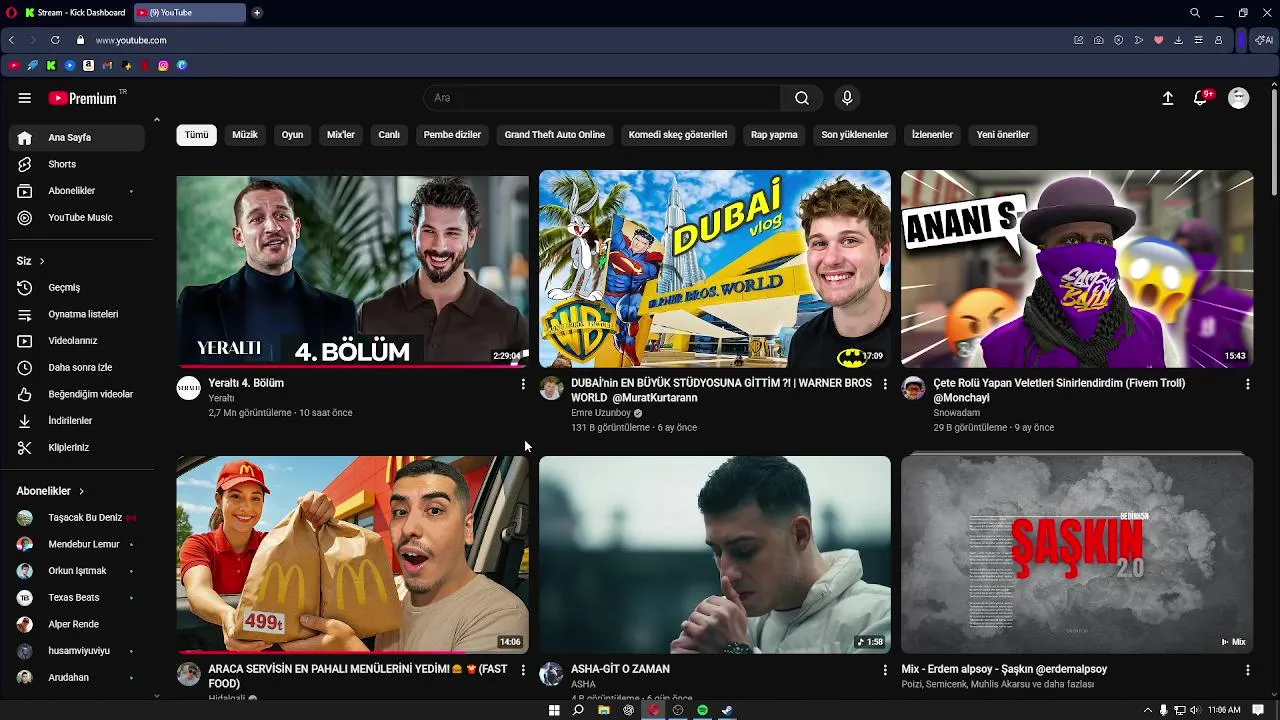1280x720 pixels.
Task: Open YouTube Music from the sidebar
Action: click(76, 218)
